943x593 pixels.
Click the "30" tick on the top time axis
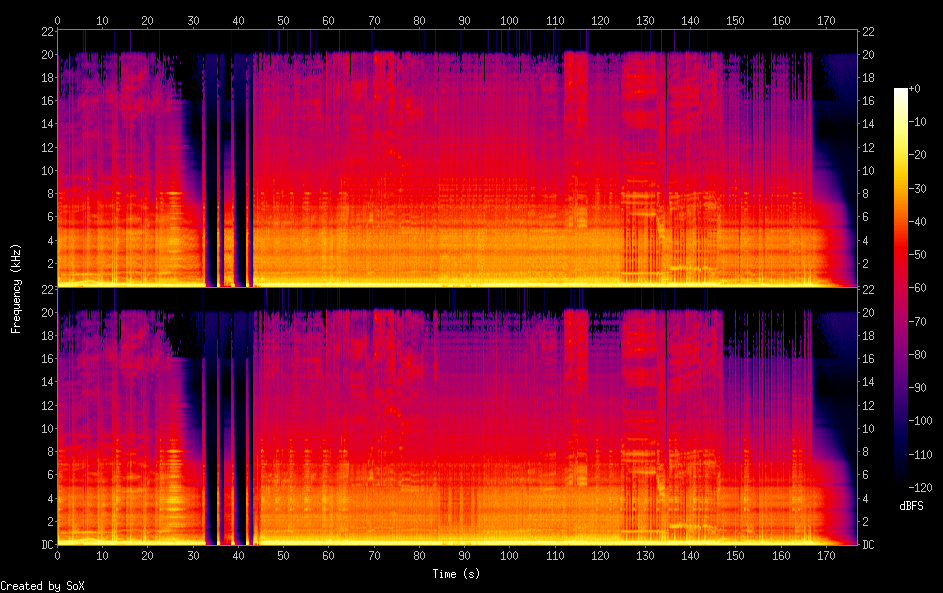(193, 20)
